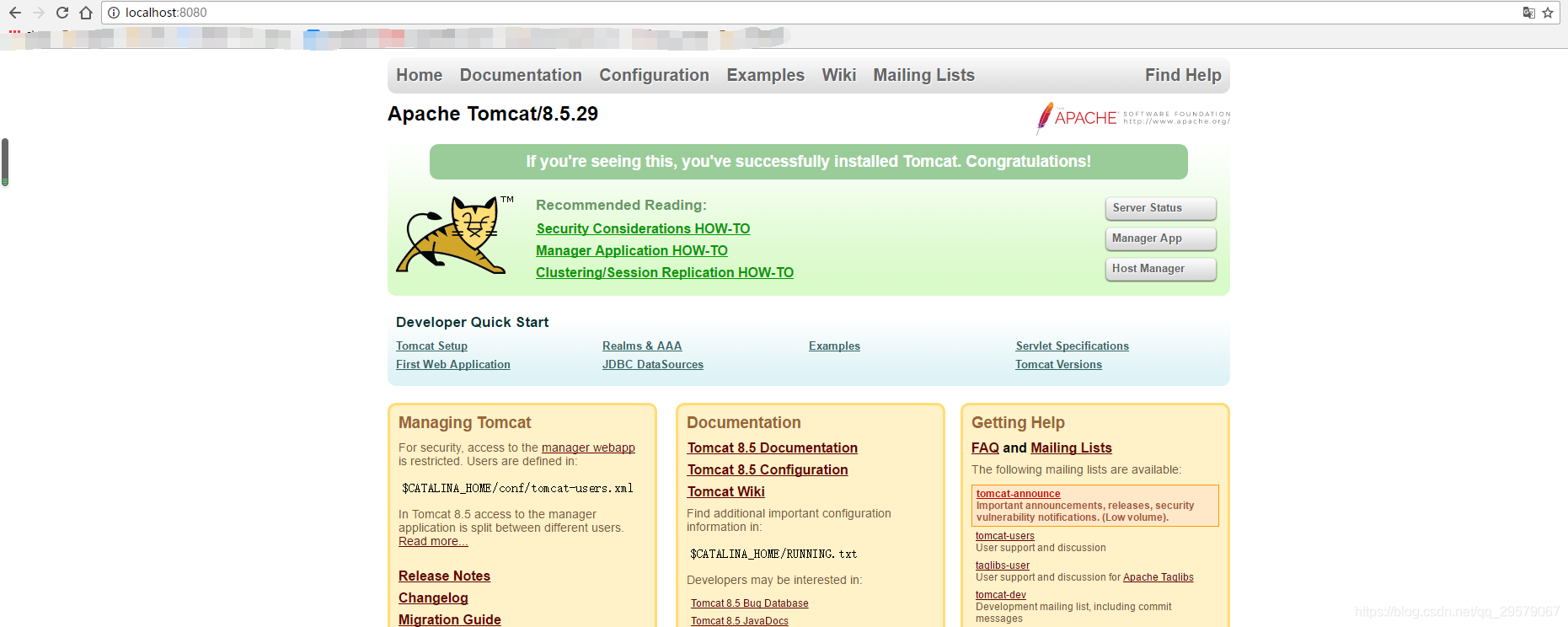Open the Apache Taglibs link
The image size is (1568, 627).
coord(1159,577)
